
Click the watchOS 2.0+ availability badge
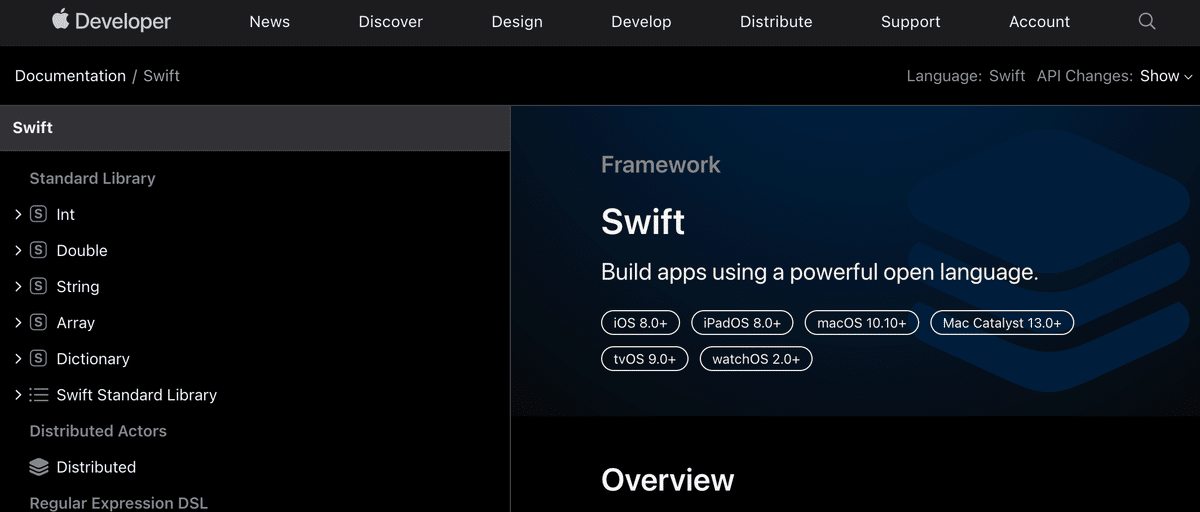[x=756, y=358]
